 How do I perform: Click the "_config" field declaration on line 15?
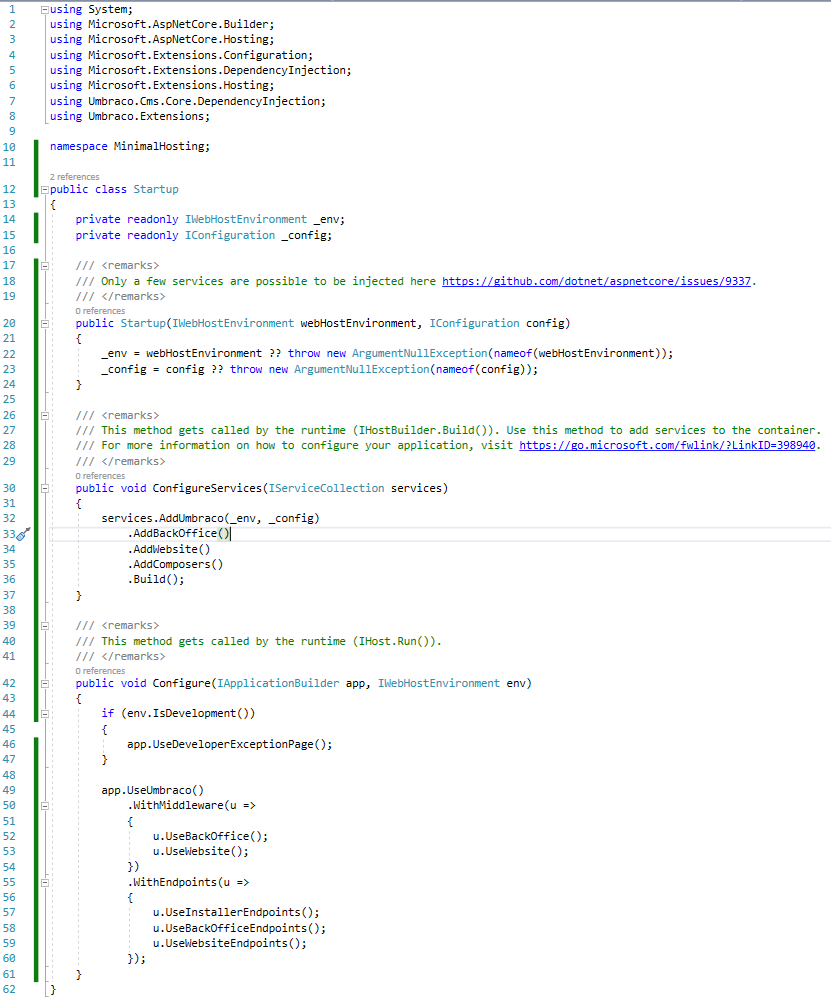[x=306, y=235]
